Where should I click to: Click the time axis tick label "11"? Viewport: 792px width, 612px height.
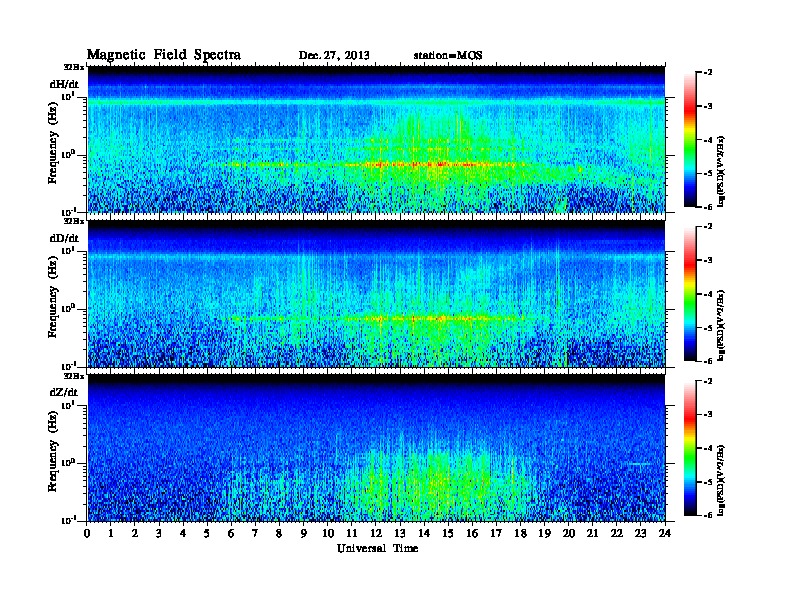pos(352,533)
